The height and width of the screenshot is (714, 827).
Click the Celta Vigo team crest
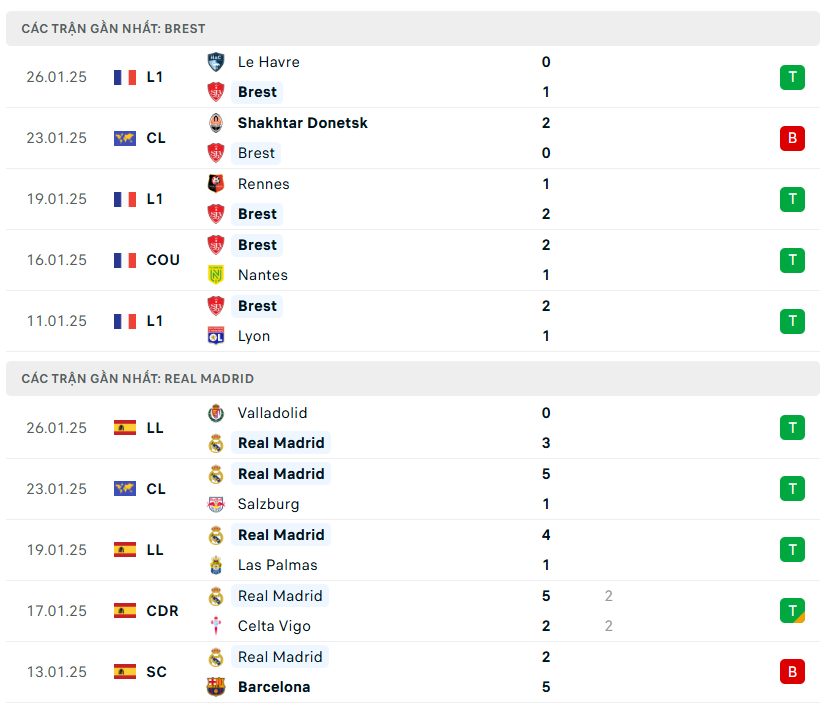215,626
